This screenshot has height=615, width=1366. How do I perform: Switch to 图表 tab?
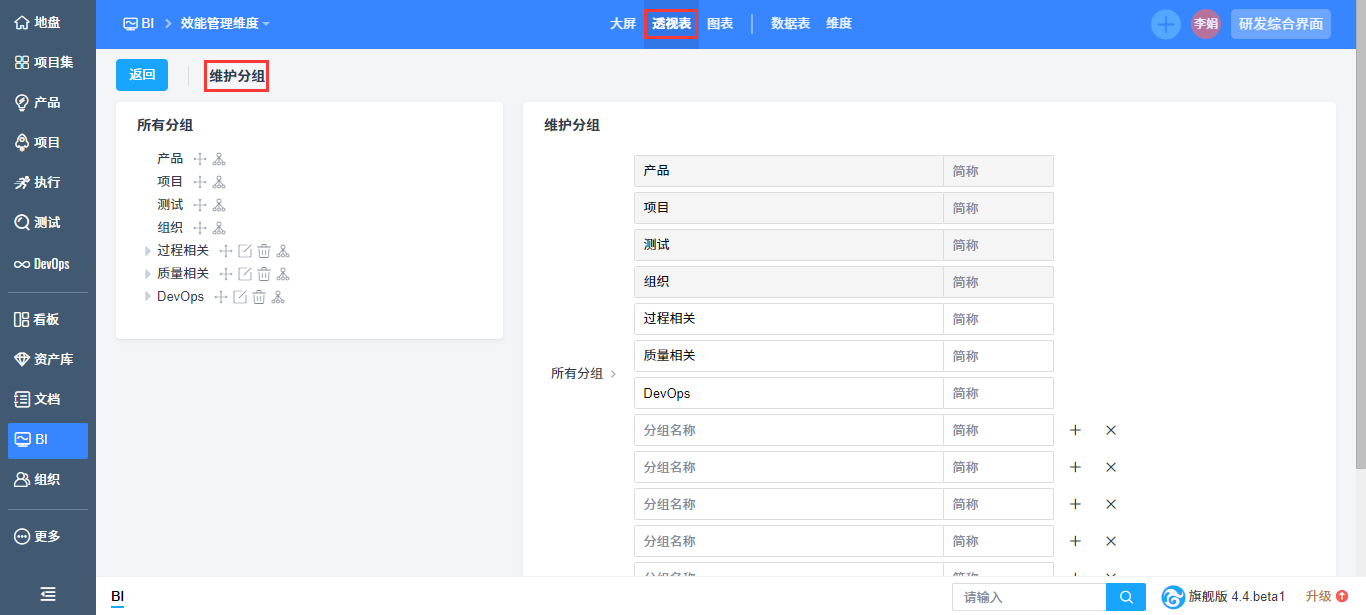coord(720,23)
